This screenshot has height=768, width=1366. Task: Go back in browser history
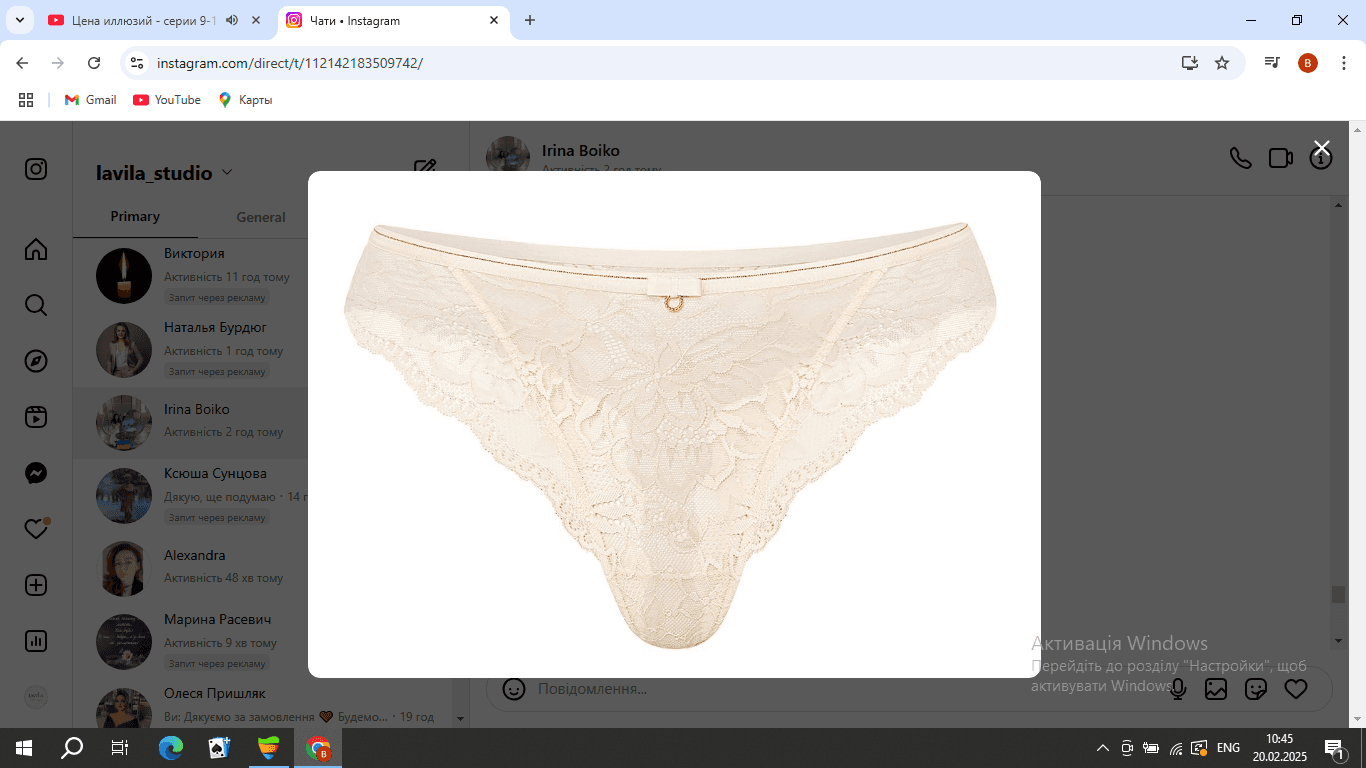pos(23,63)
